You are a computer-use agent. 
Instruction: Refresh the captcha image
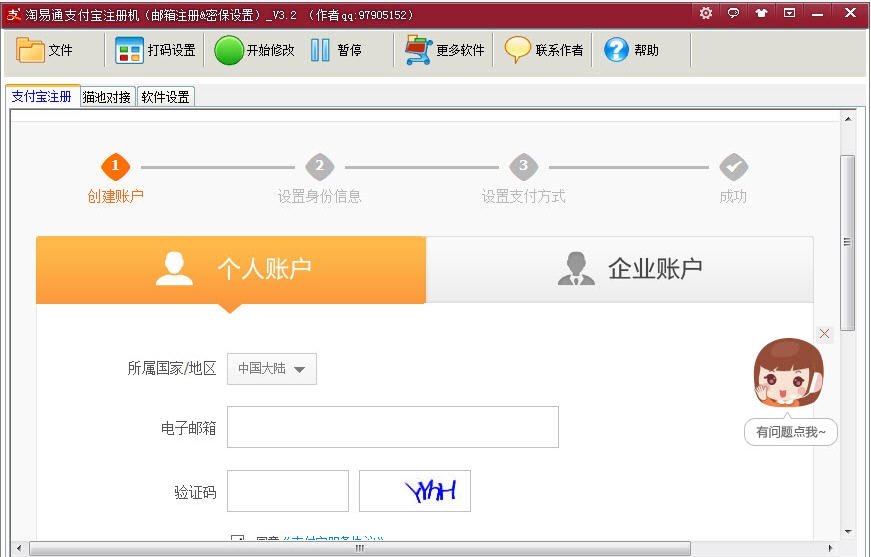coord(415,491)
